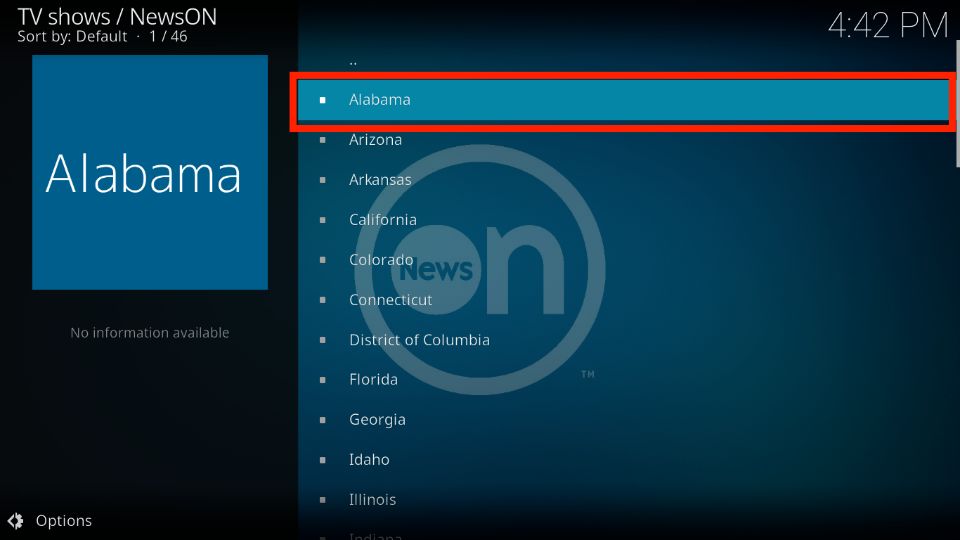Click the square bullet beside Colorado
Image resolution: width=960 pixels, height=540 pixels.
(x=323, y=260)
